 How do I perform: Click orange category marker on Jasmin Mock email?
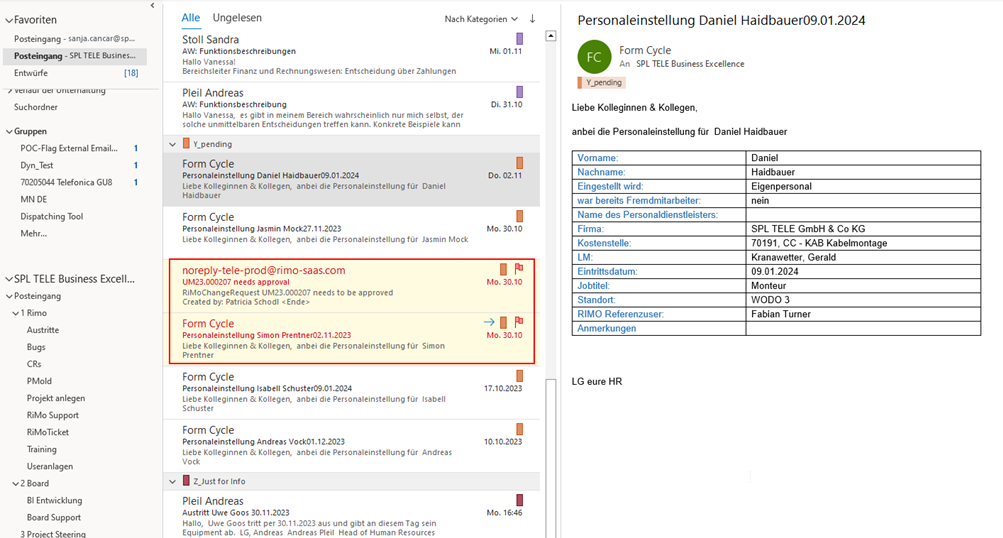pos(519,216)
